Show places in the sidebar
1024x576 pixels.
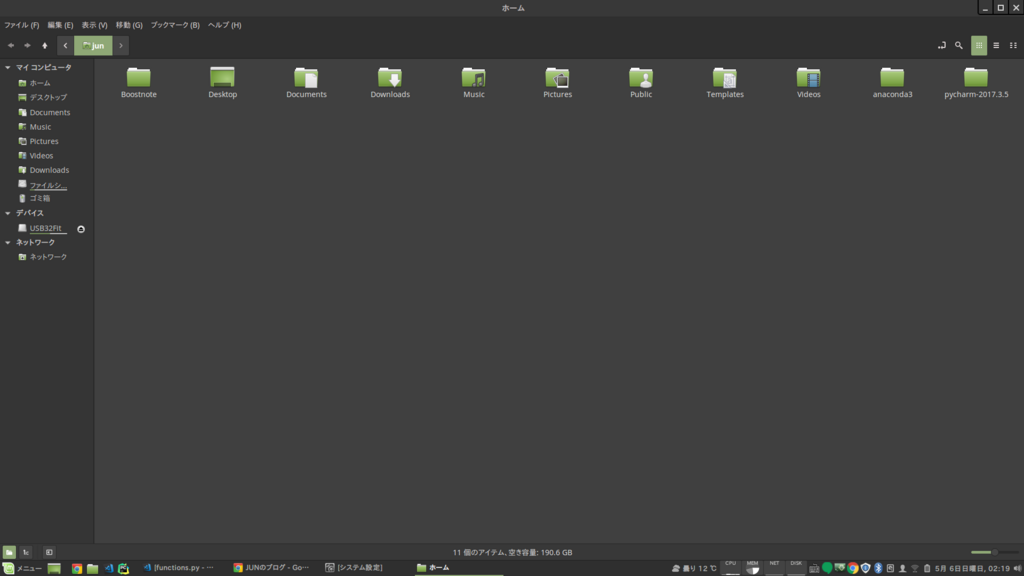(9, 552)
